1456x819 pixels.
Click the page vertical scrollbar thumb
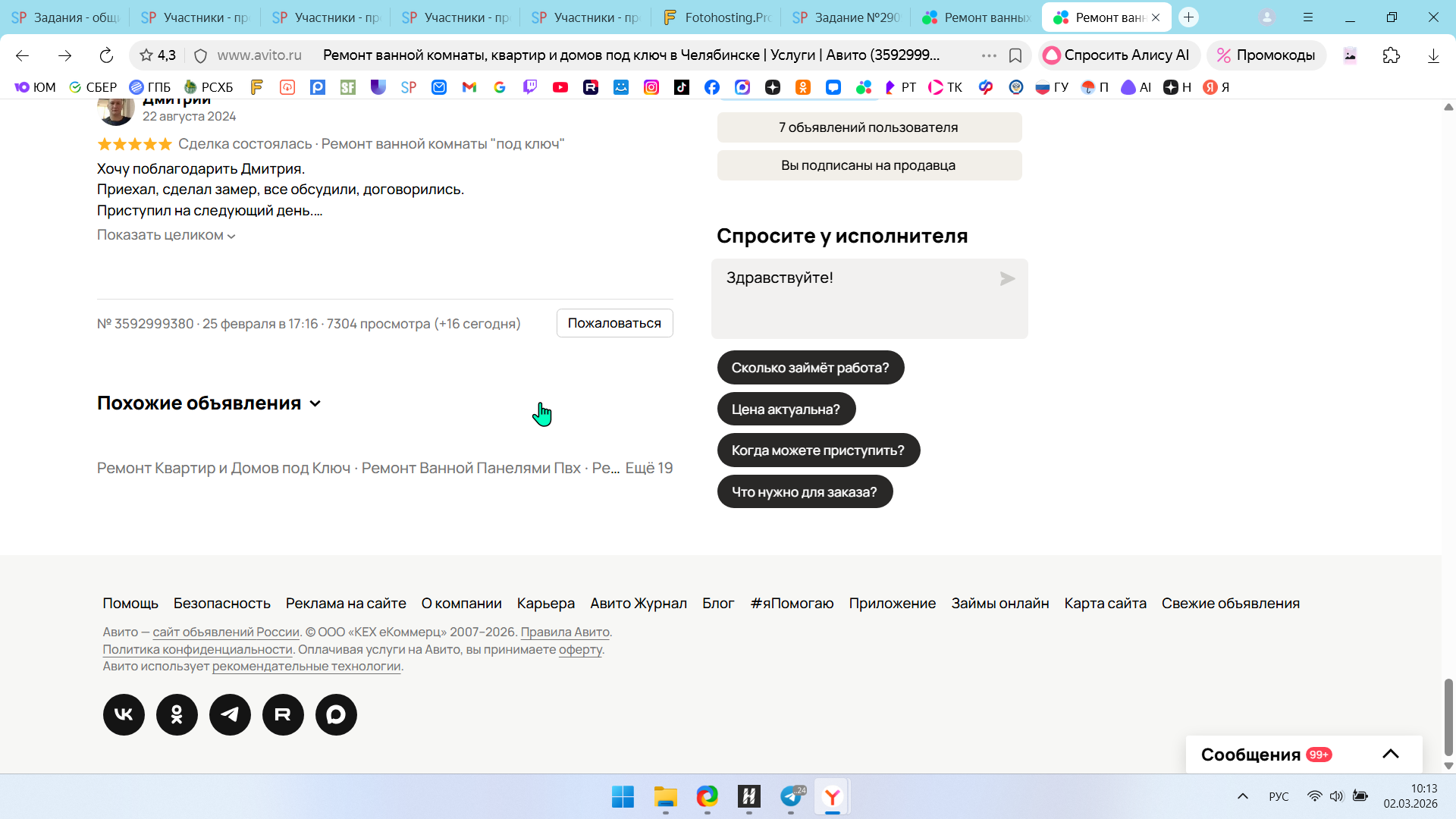tap(1448, 717)
